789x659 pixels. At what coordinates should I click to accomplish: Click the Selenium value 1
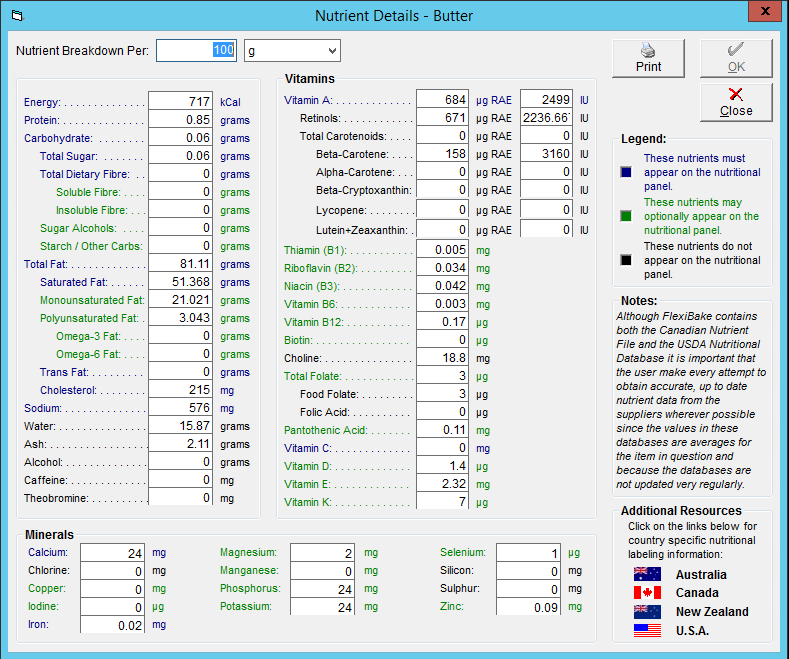528,553
